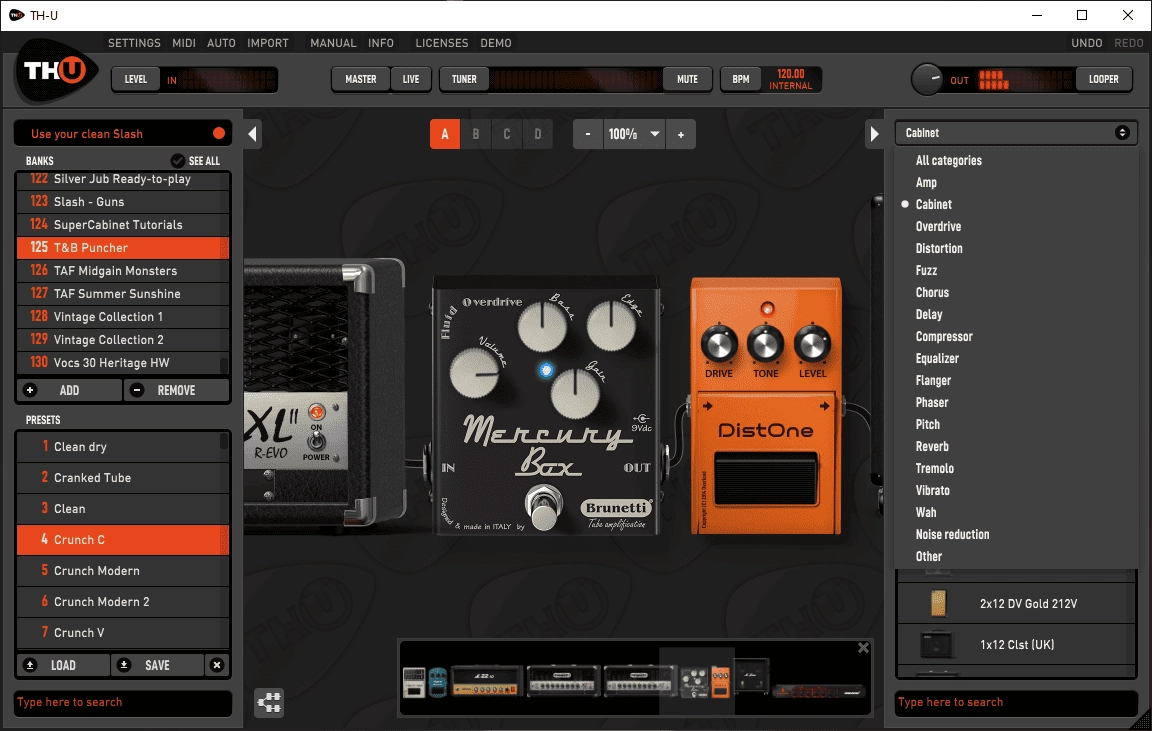Image resolution: width=1152 pixels, height=731 pixels.
Task: Click the UNDO button
Action: point(1087,43)
